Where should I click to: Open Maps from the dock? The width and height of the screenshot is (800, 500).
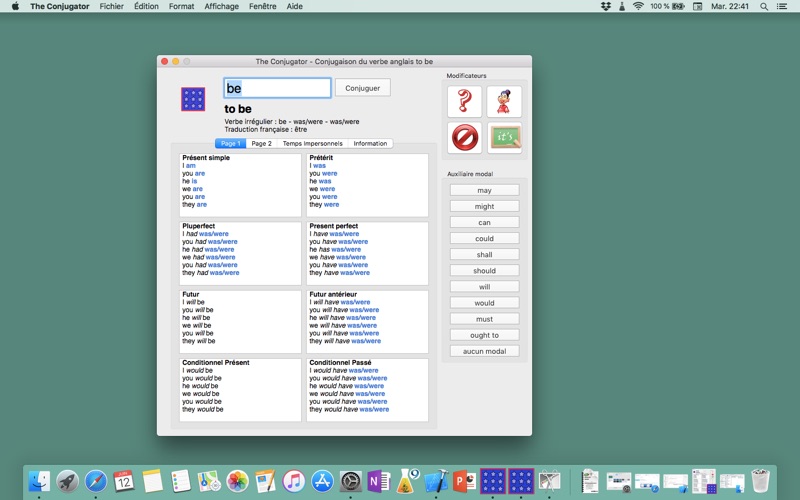[209, 481]
